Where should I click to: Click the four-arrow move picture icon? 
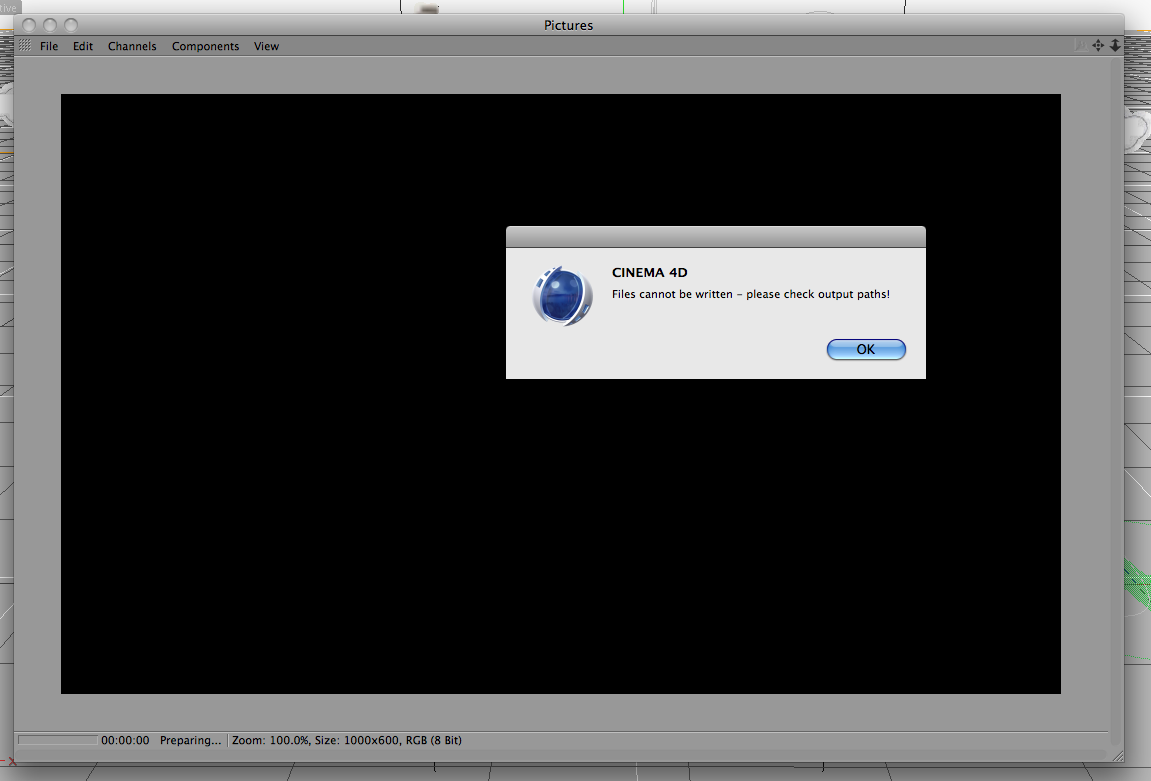coord(1098,46)
